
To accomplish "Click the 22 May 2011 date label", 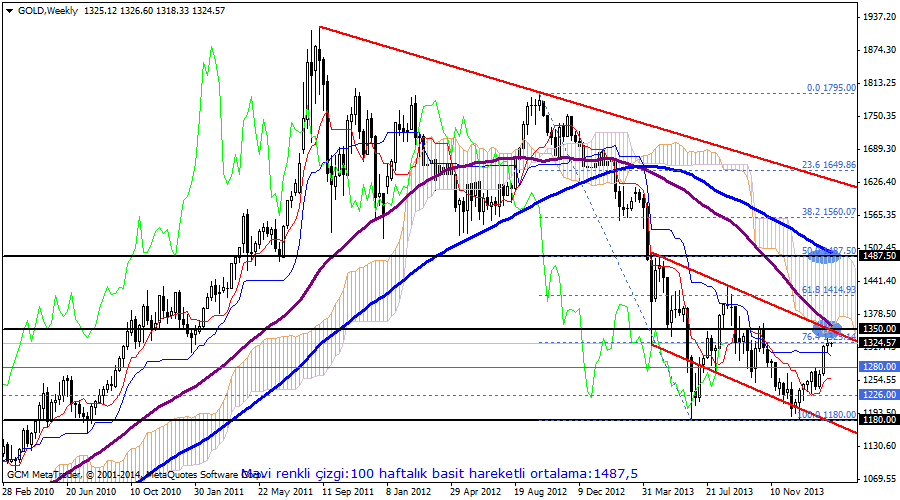I will click(x=285, y=492).
